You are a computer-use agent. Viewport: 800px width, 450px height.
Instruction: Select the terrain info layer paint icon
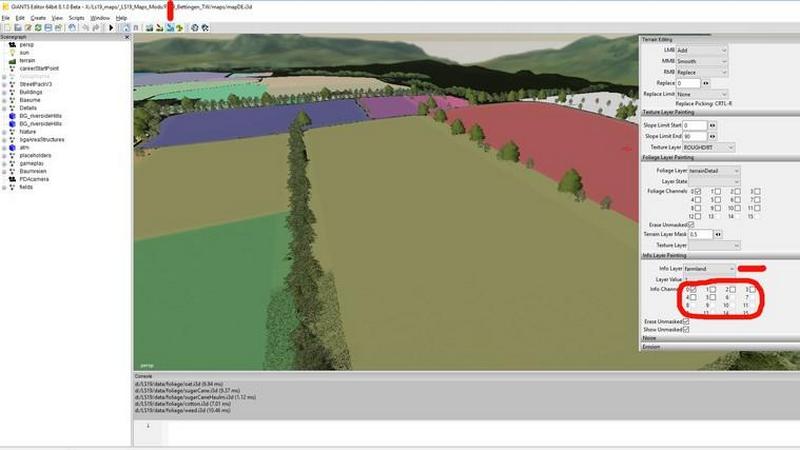pyautogui.click(x=170, y=27)
